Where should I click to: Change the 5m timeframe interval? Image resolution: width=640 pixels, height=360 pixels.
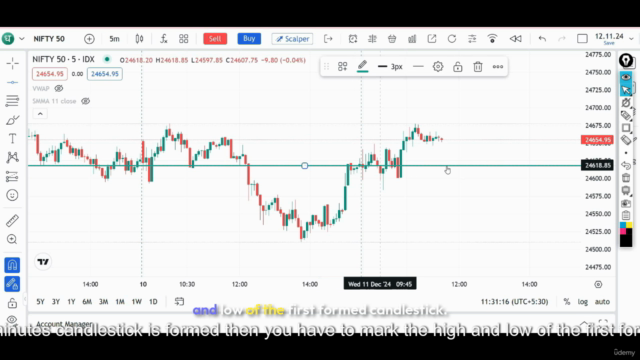coord(114,39)
